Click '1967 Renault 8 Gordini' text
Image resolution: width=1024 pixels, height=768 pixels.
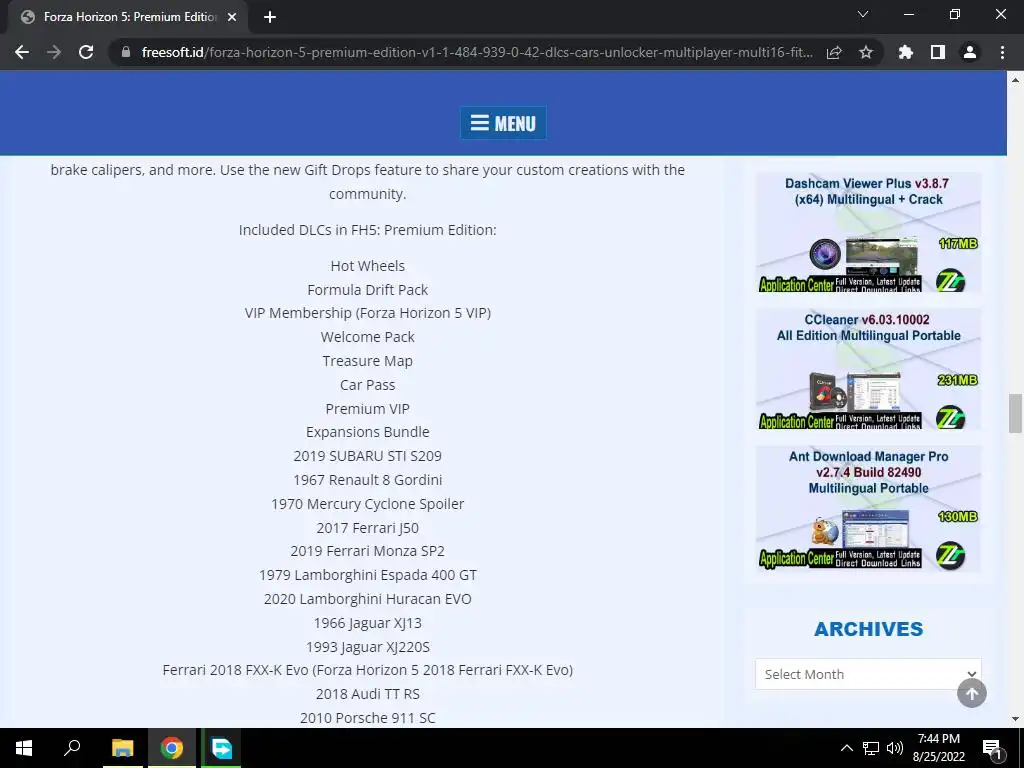coord(368,479)
